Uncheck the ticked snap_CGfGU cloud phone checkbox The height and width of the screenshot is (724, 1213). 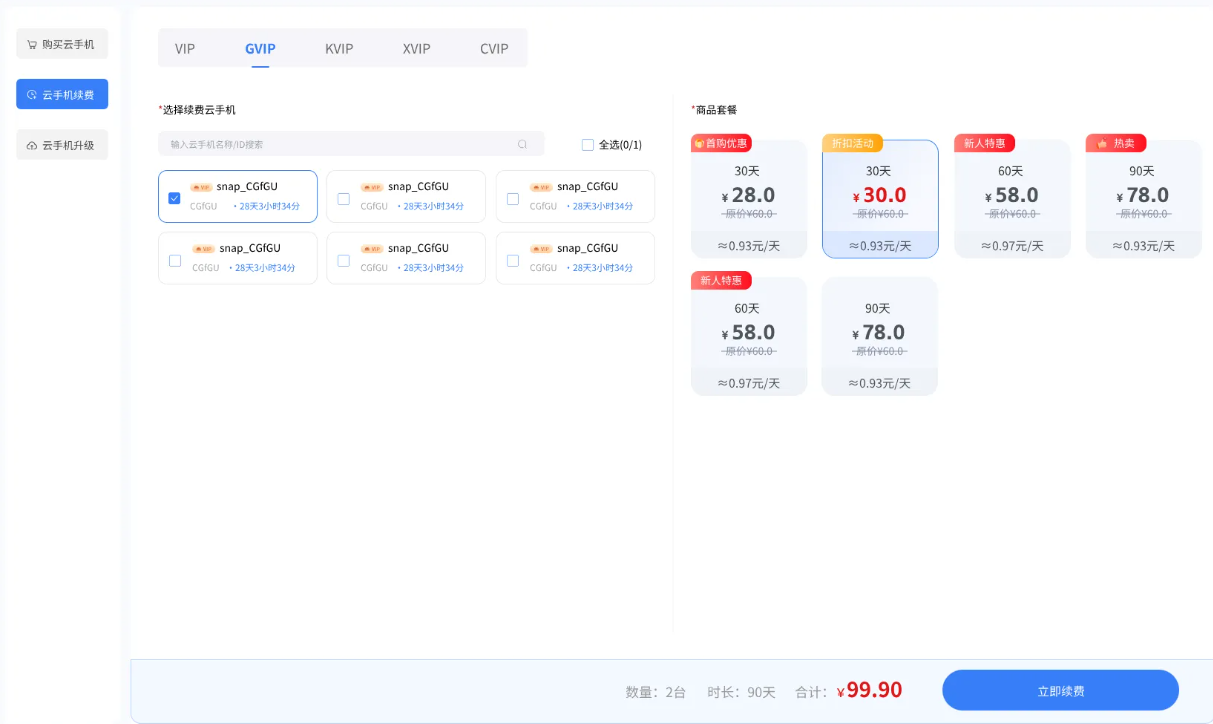click(174, 198)
